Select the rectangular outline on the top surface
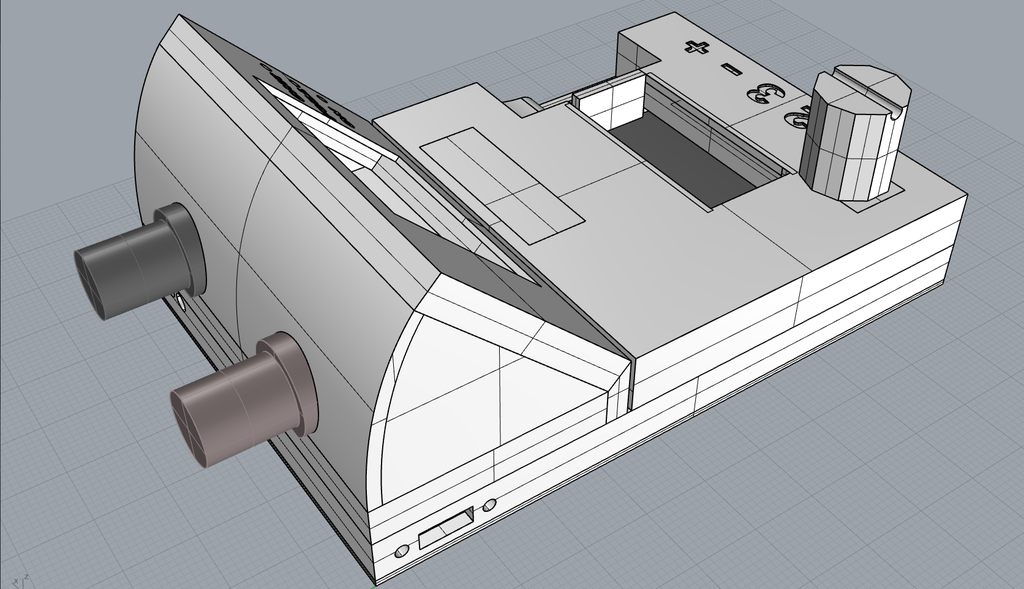 coord(501,186)
